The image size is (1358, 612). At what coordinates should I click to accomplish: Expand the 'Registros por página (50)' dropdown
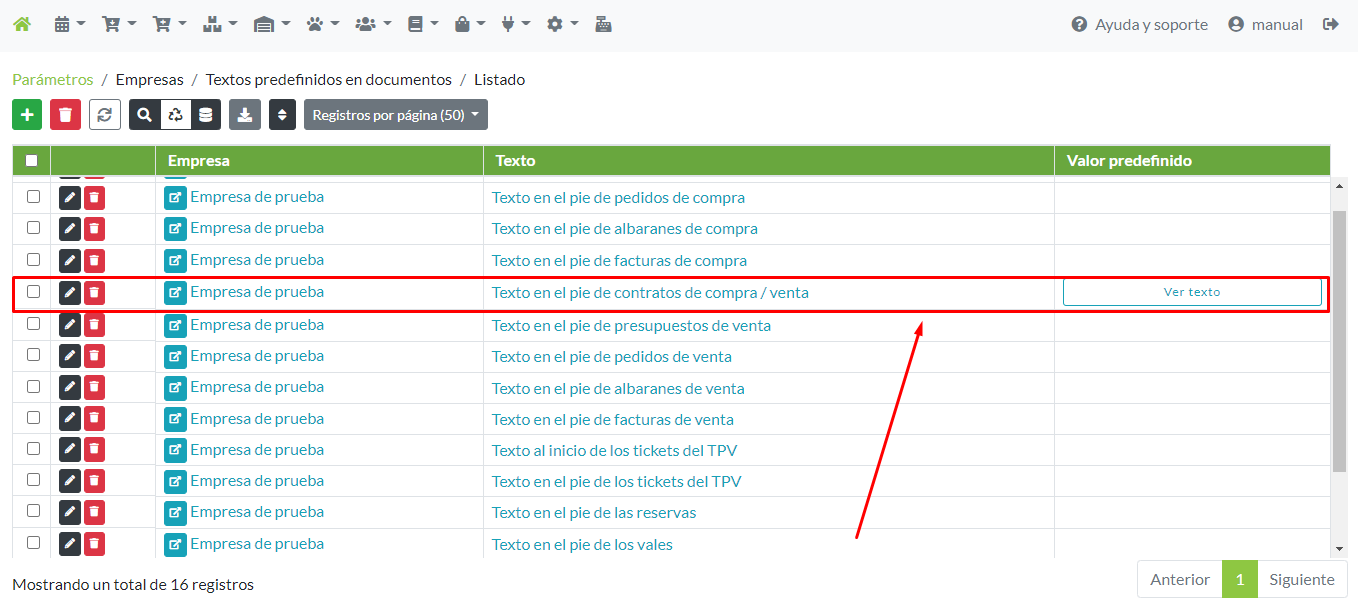coord(395,115)
